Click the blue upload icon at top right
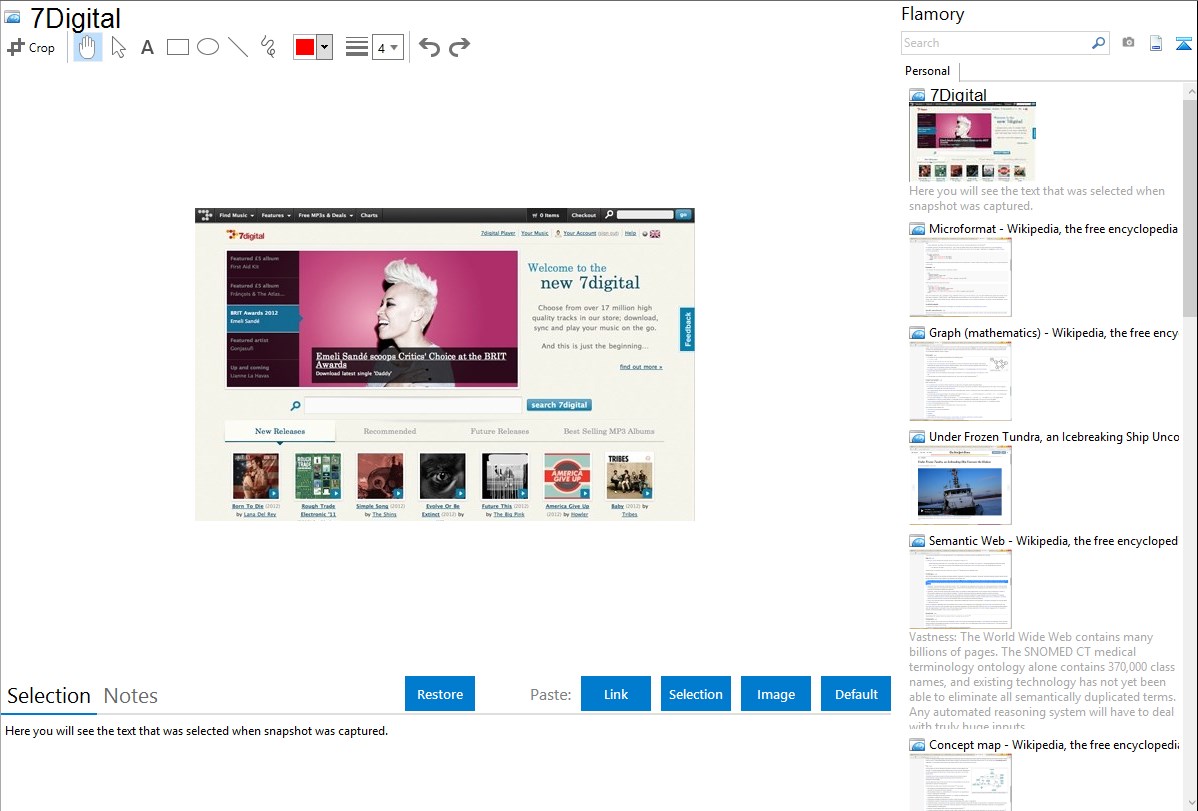The height and width of the screenshot is (811, 1198). pos(1183,43)
